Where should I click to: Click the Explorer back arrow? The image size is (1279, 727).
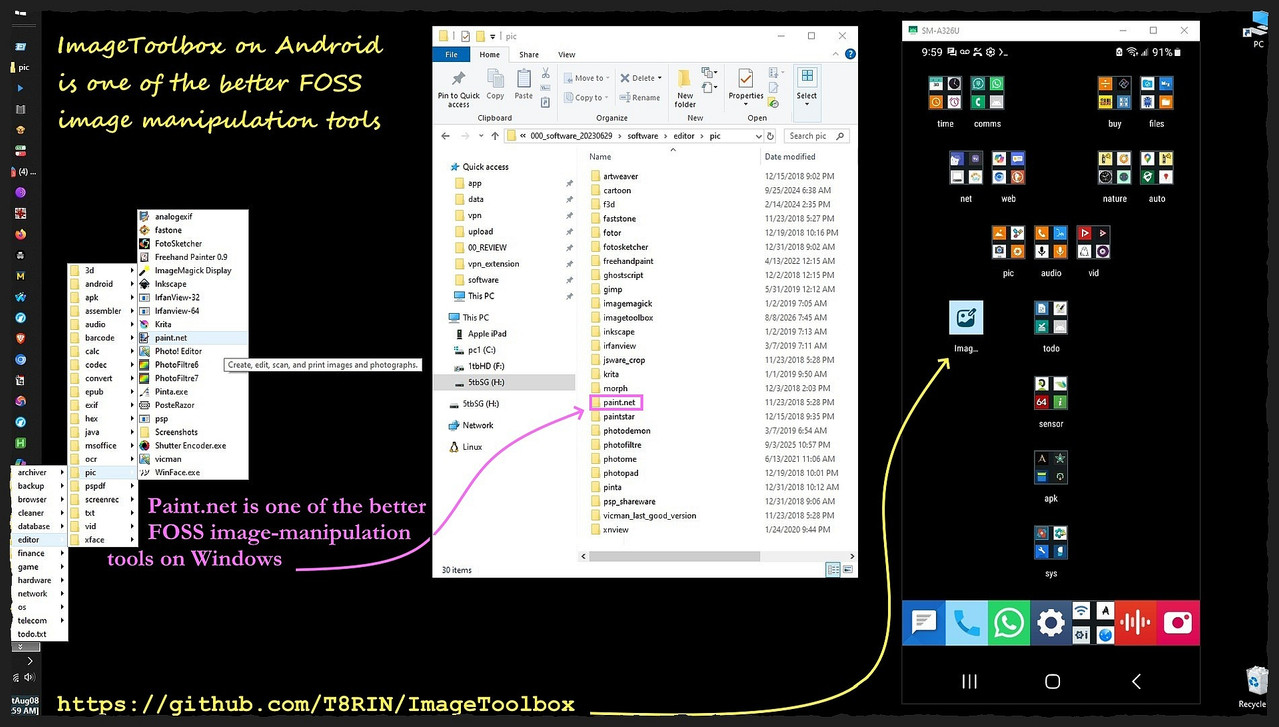point(446,136)
